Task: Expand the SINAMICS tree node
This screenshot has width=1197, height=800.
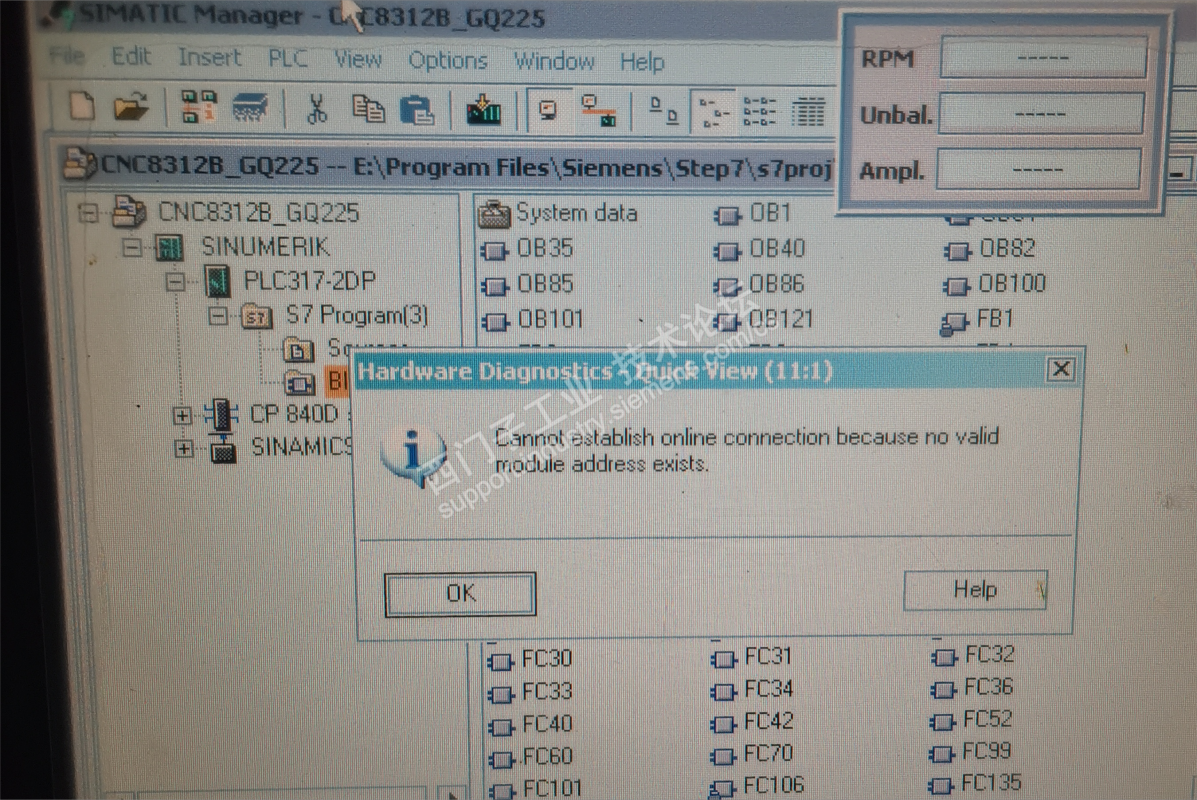Action: tap(183, 448)
